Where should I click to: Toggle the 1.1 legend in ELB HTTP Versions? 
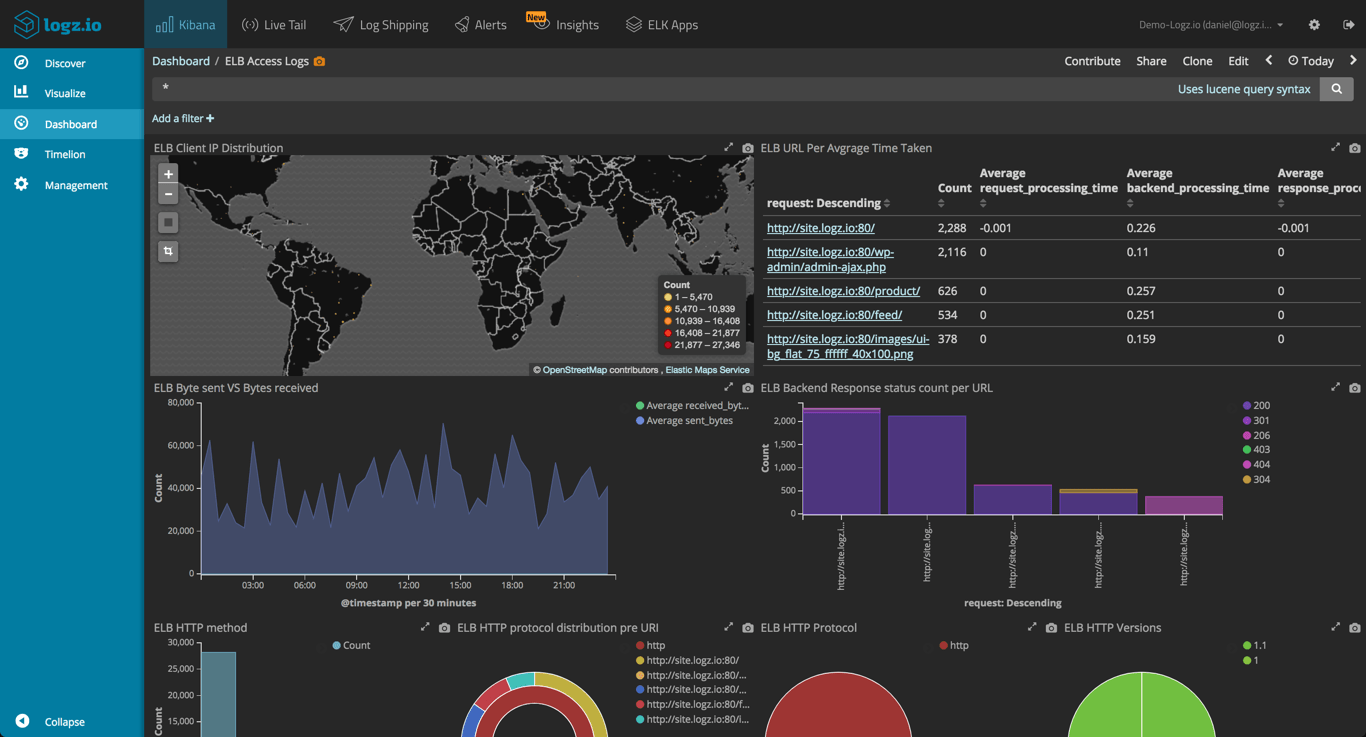(x=1256, y=645)
